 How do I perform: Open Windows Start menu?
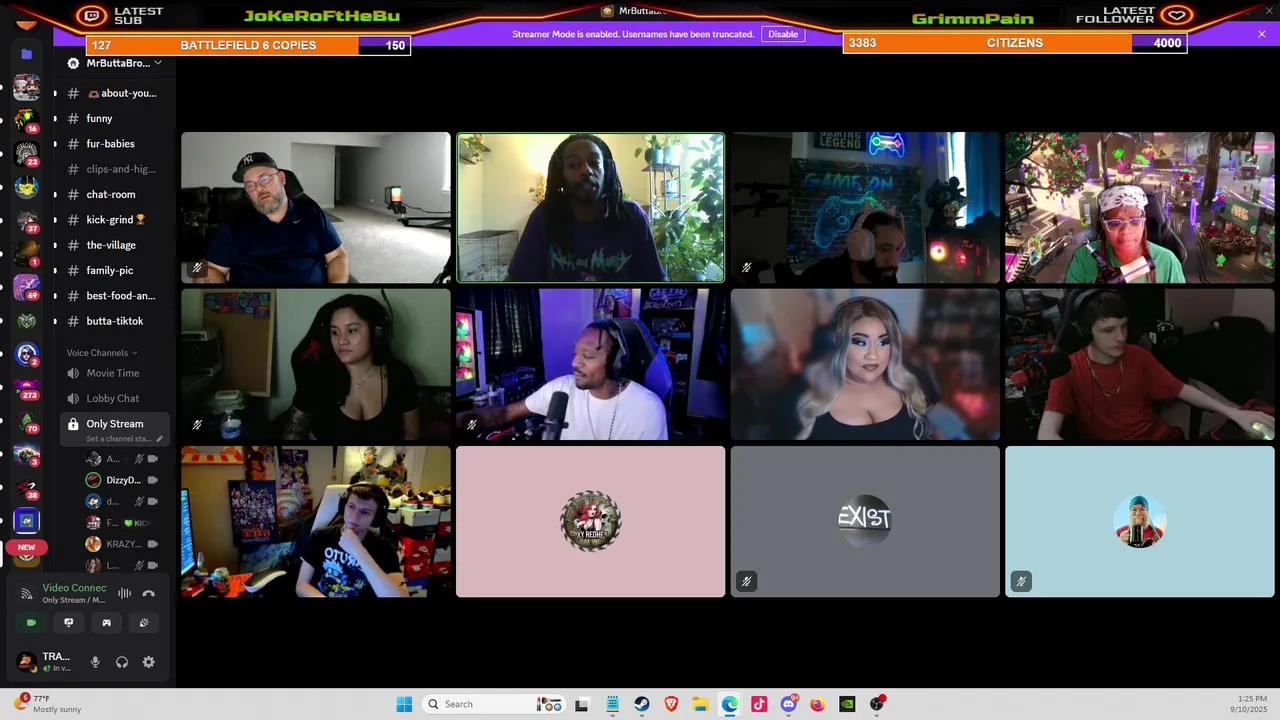pos(404,704)
